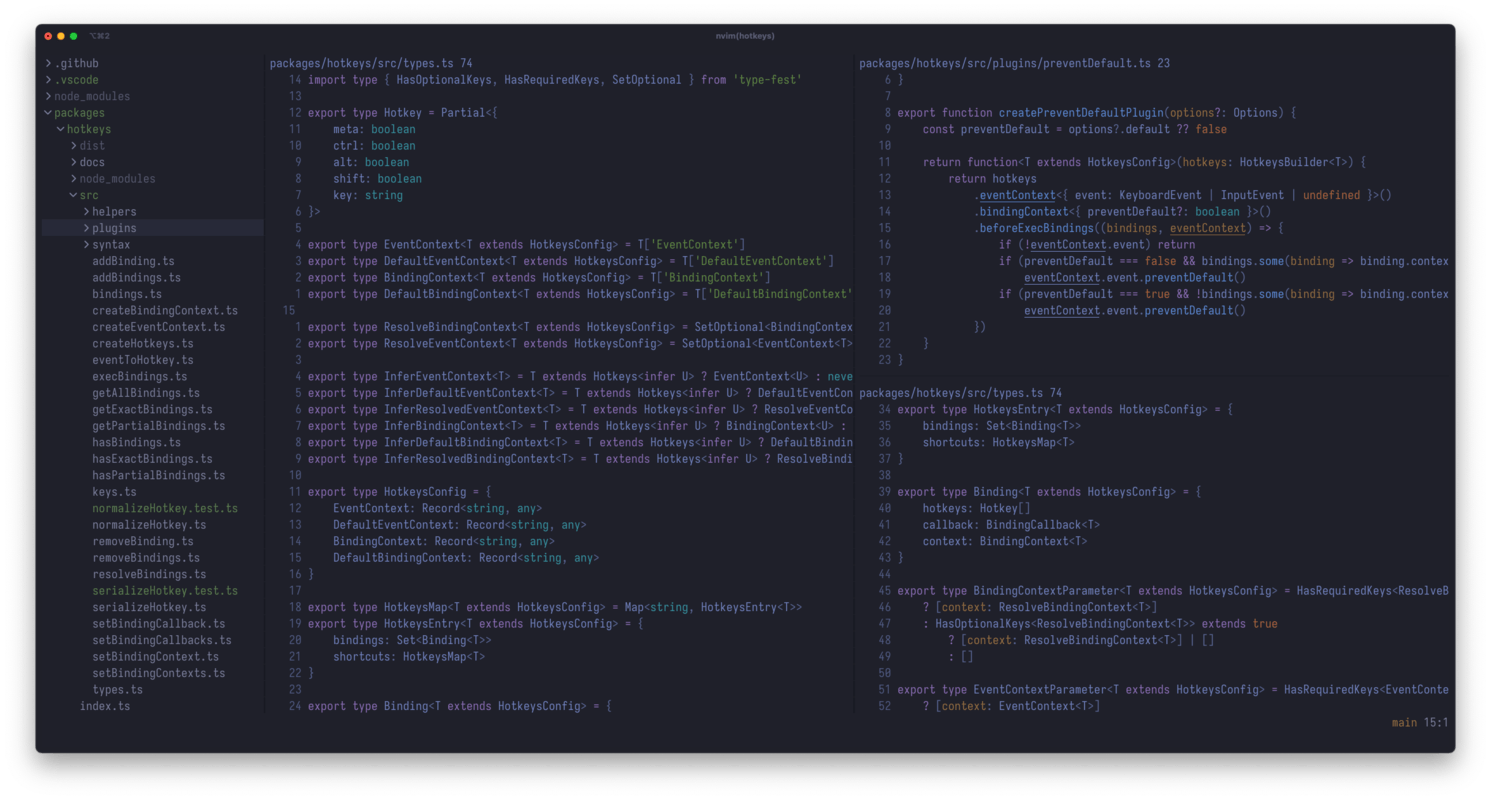This screenshot has width=1491, height=800.
Task: Click 'export type BindingContextParameter' line
Action: pyautogui.click(x=1172, y=591)
